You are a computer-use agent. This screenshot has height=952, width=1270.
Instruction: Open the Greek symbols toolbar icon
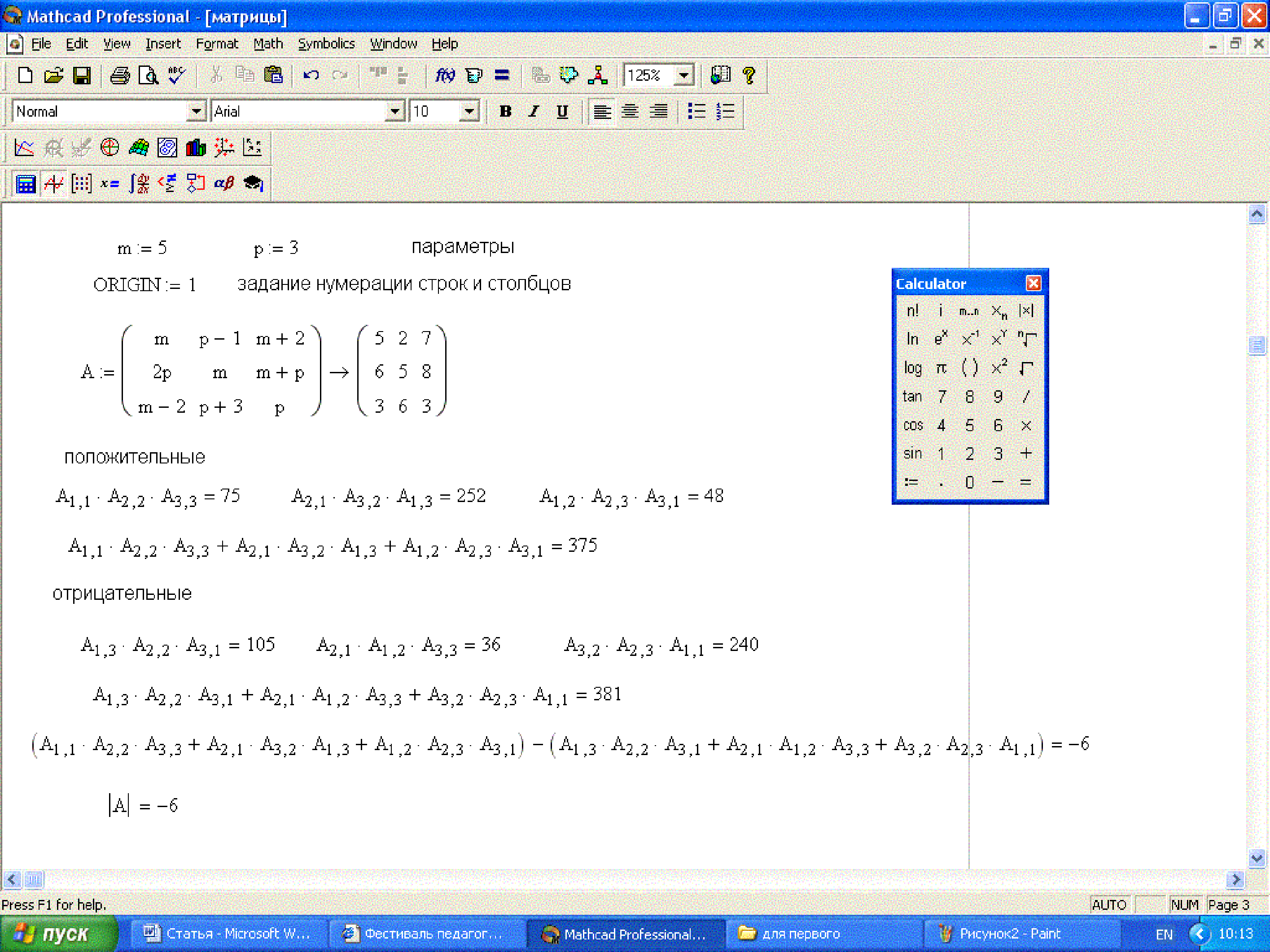(224, 183)
